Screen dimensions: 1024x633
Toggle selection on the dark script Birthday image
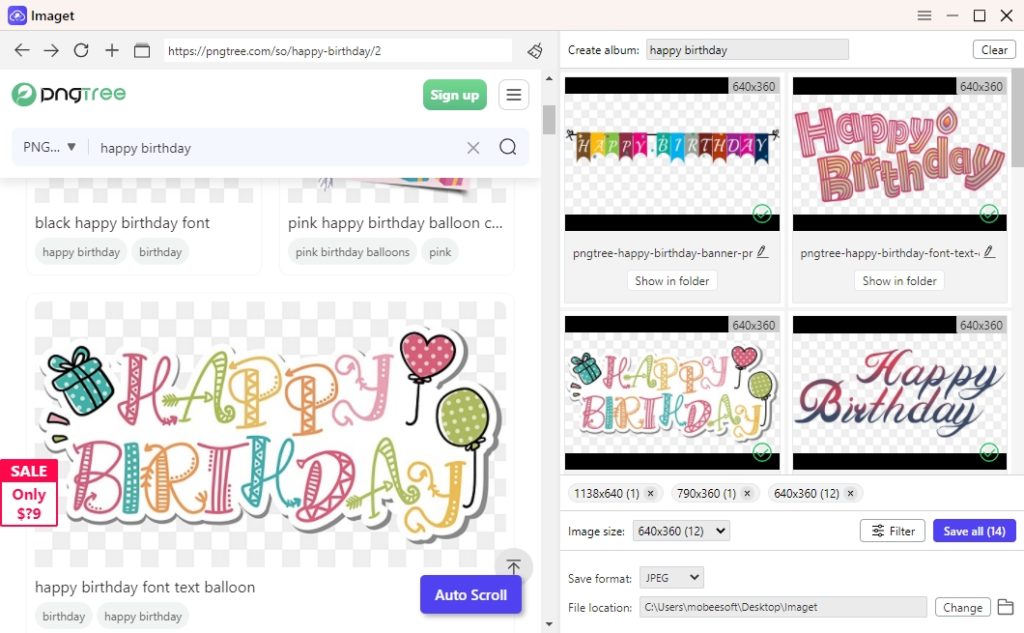[989, 453]
